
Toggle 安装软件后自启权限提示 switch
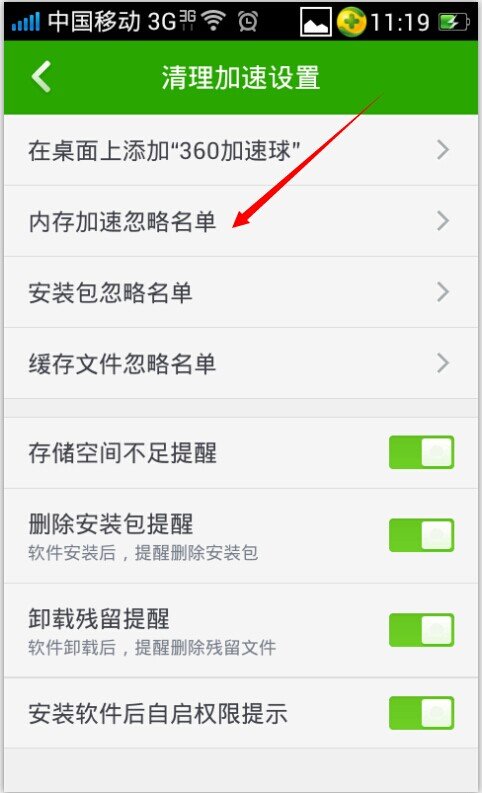[421, 713]
